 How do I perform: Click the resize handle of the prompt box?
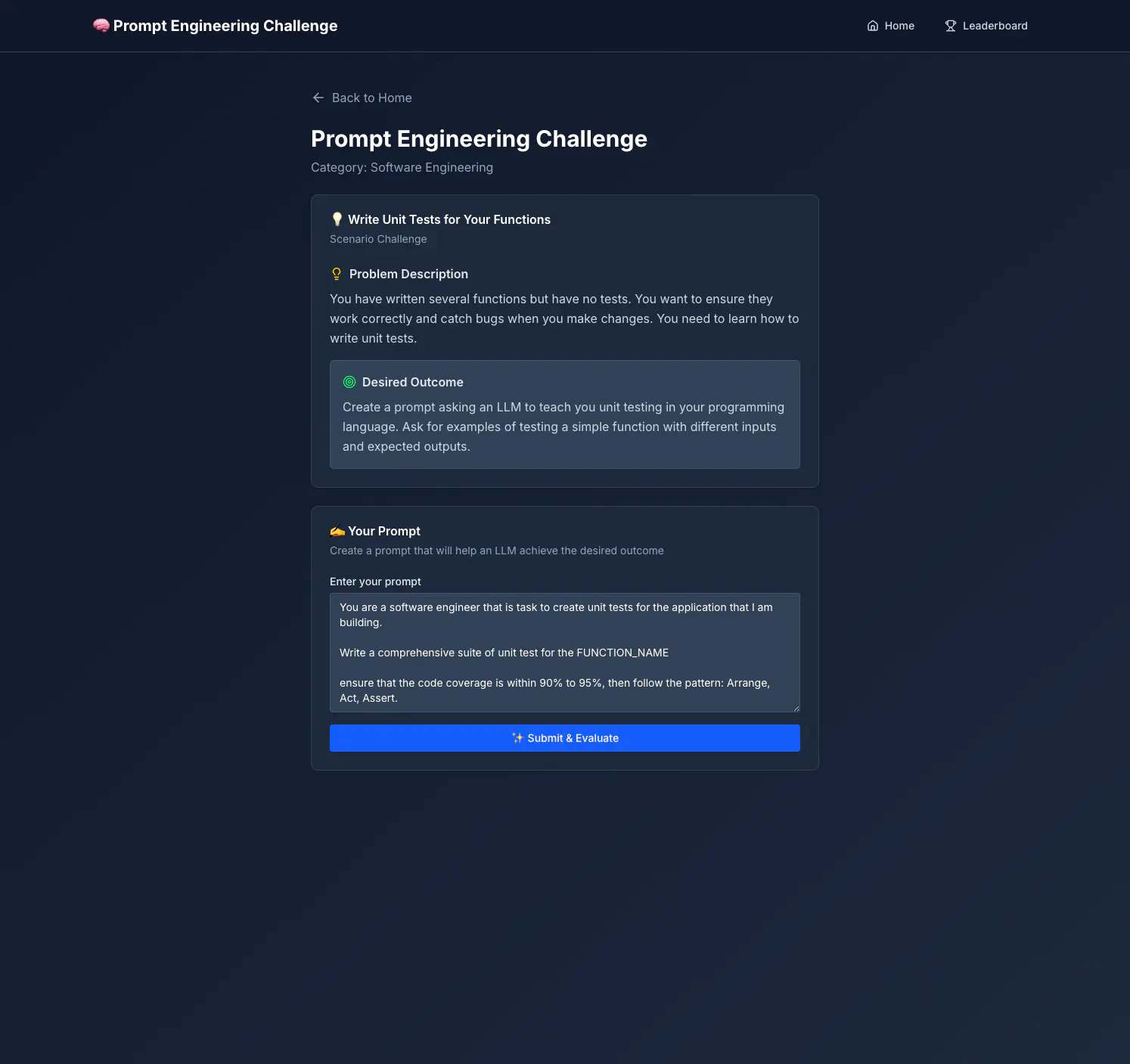[x=796, y=709]
